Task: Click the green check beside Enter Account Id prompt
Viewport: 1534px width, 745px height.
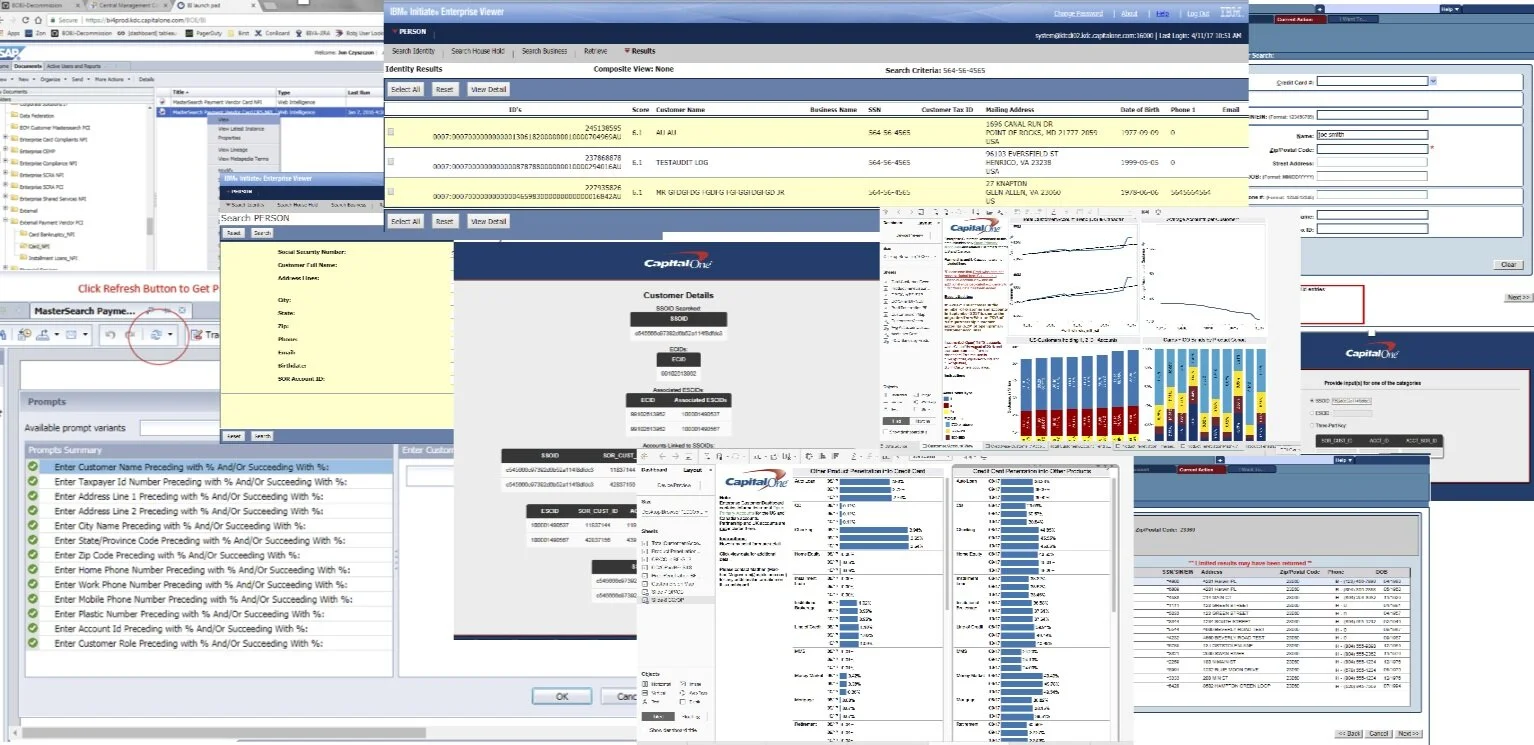Action: (x=33, y=629)
